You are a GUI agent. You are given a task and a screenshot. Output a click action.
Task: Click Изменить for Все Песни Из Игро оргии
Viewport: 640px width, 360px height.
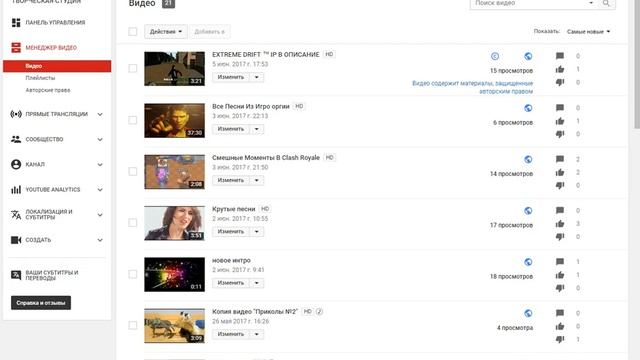pos(231,129)
